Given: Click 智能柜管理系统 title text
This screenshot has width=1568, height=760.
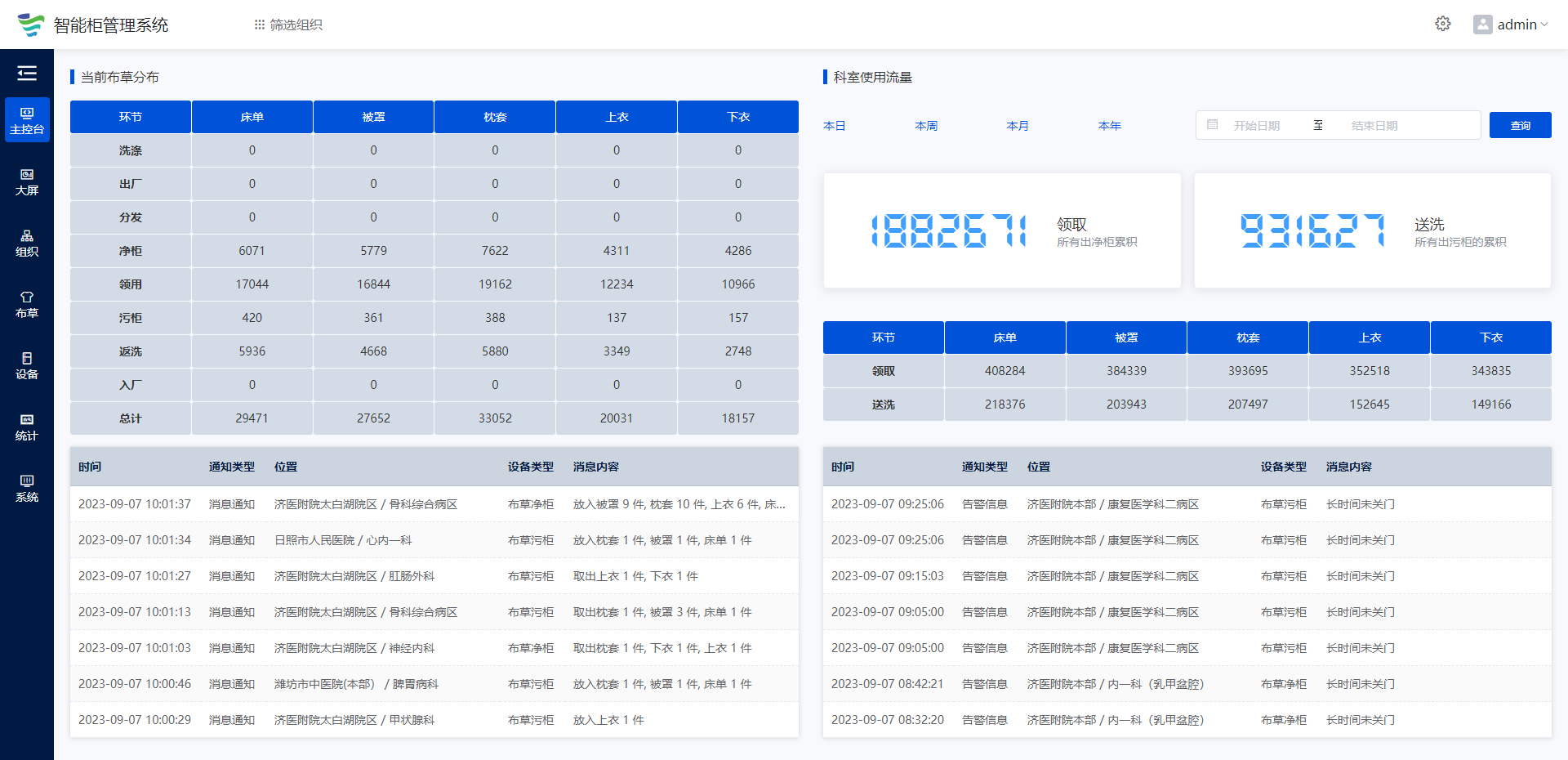Looking at the screenshot, I should tap(111, 25).
